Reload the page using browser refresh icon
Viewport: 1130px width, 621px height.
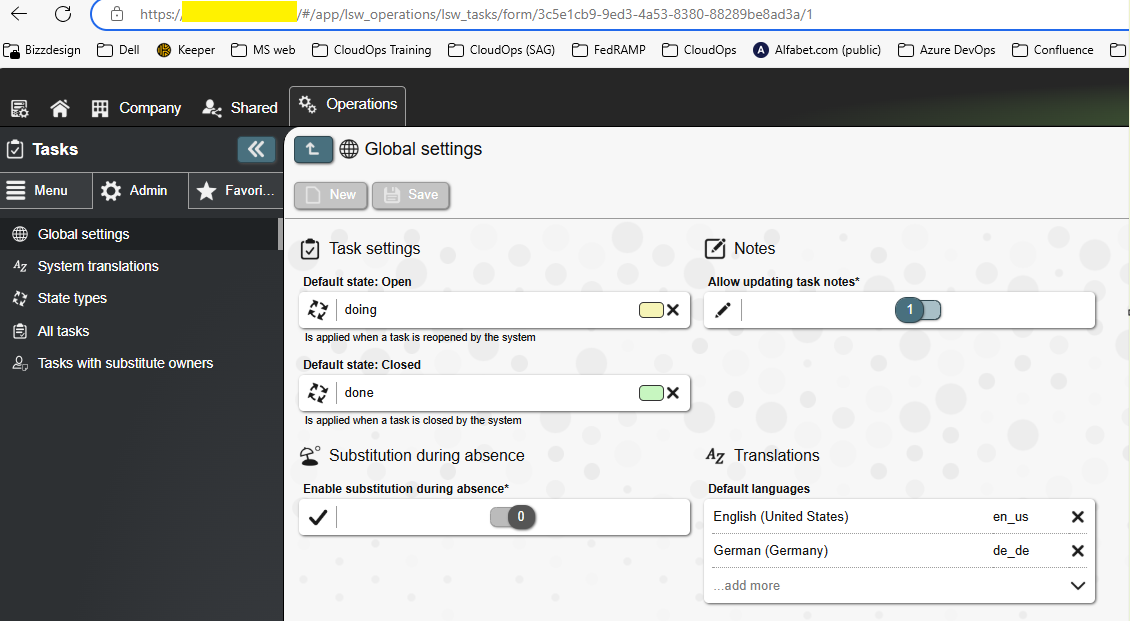click(63, 14)
